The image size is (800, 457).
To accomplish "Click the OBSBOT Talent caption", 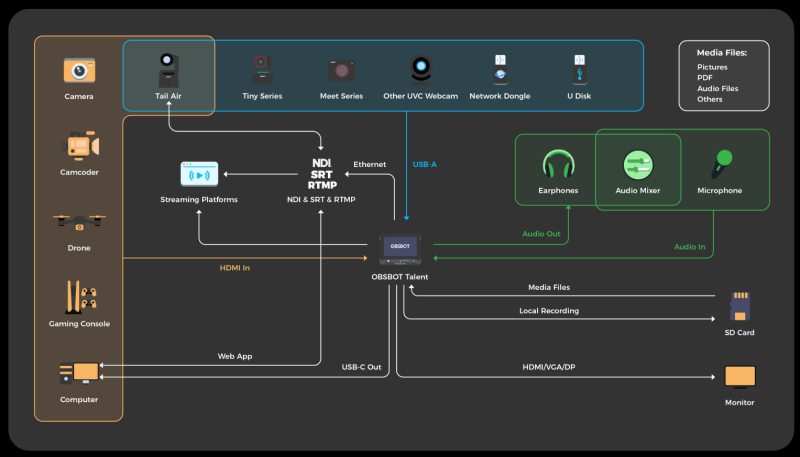I will pyautogui.click(x=399, y=276).
